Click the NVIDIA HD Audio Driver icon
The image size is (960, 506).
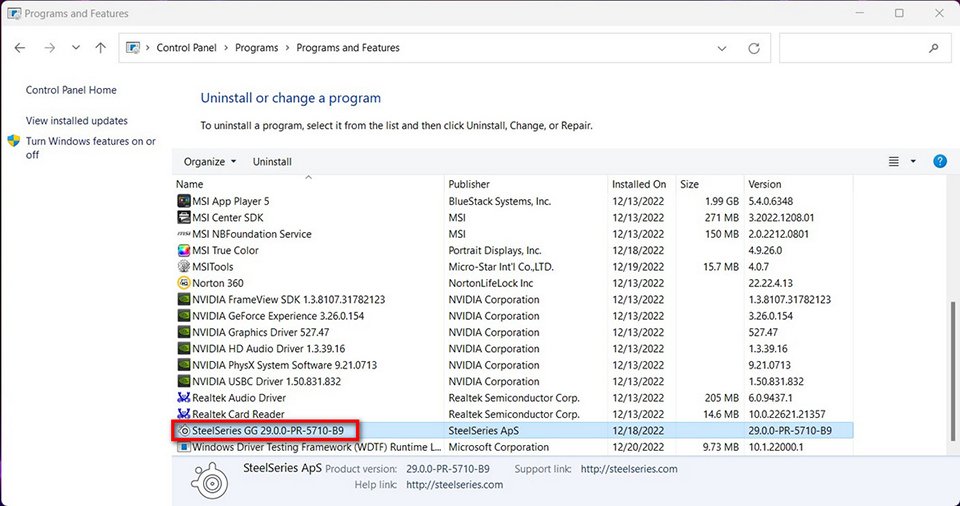[x=183, y=349]
